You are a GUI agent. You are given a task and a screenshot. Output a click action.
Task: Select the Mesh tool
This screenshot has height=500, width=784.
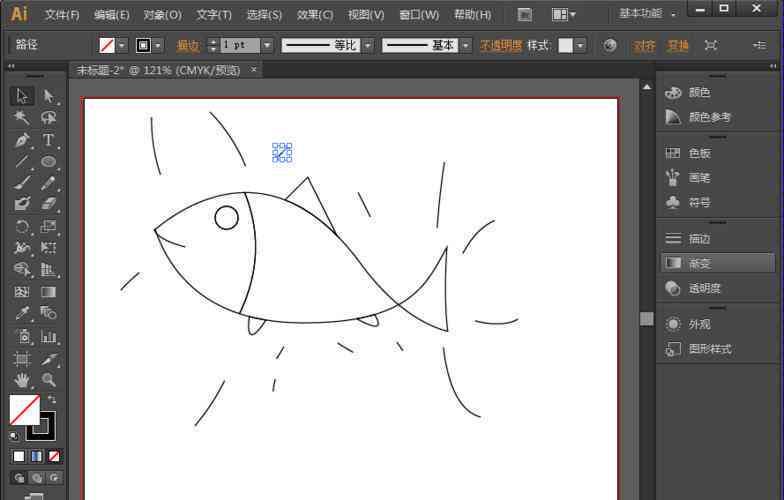point(22,292)
